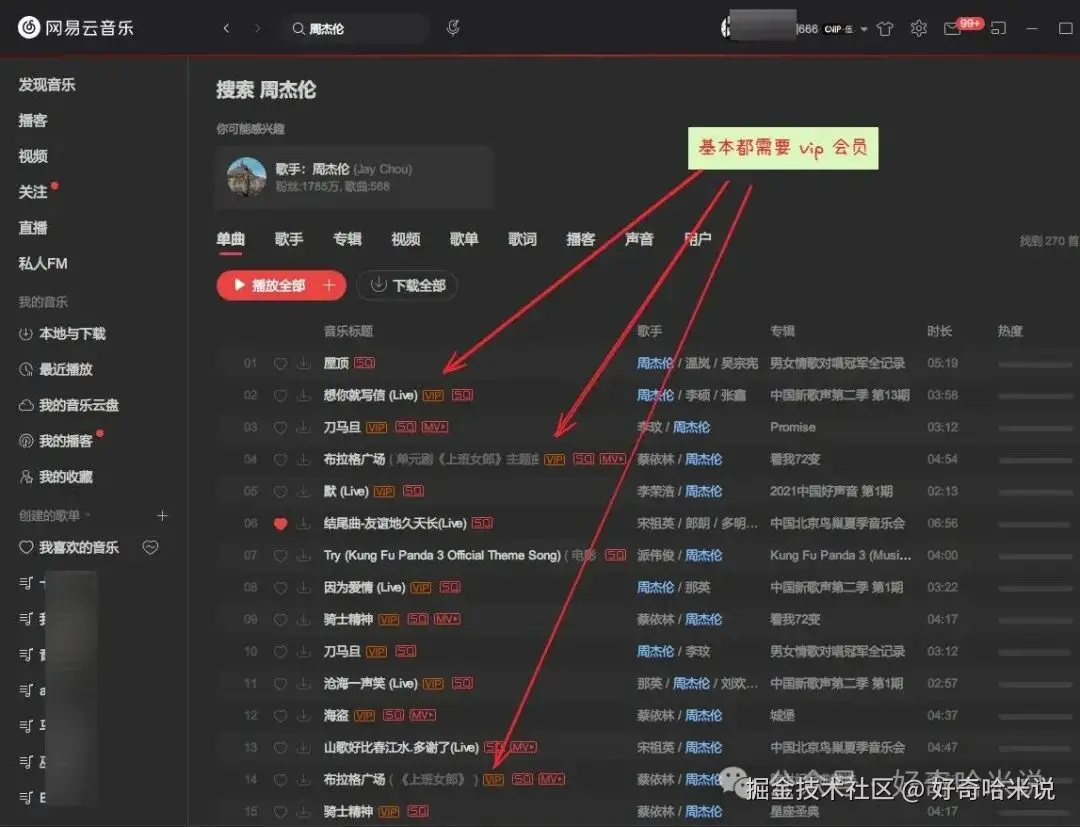Switch to the 播客 tab
Screen dimensions: 1080x827
click(581, 239)
